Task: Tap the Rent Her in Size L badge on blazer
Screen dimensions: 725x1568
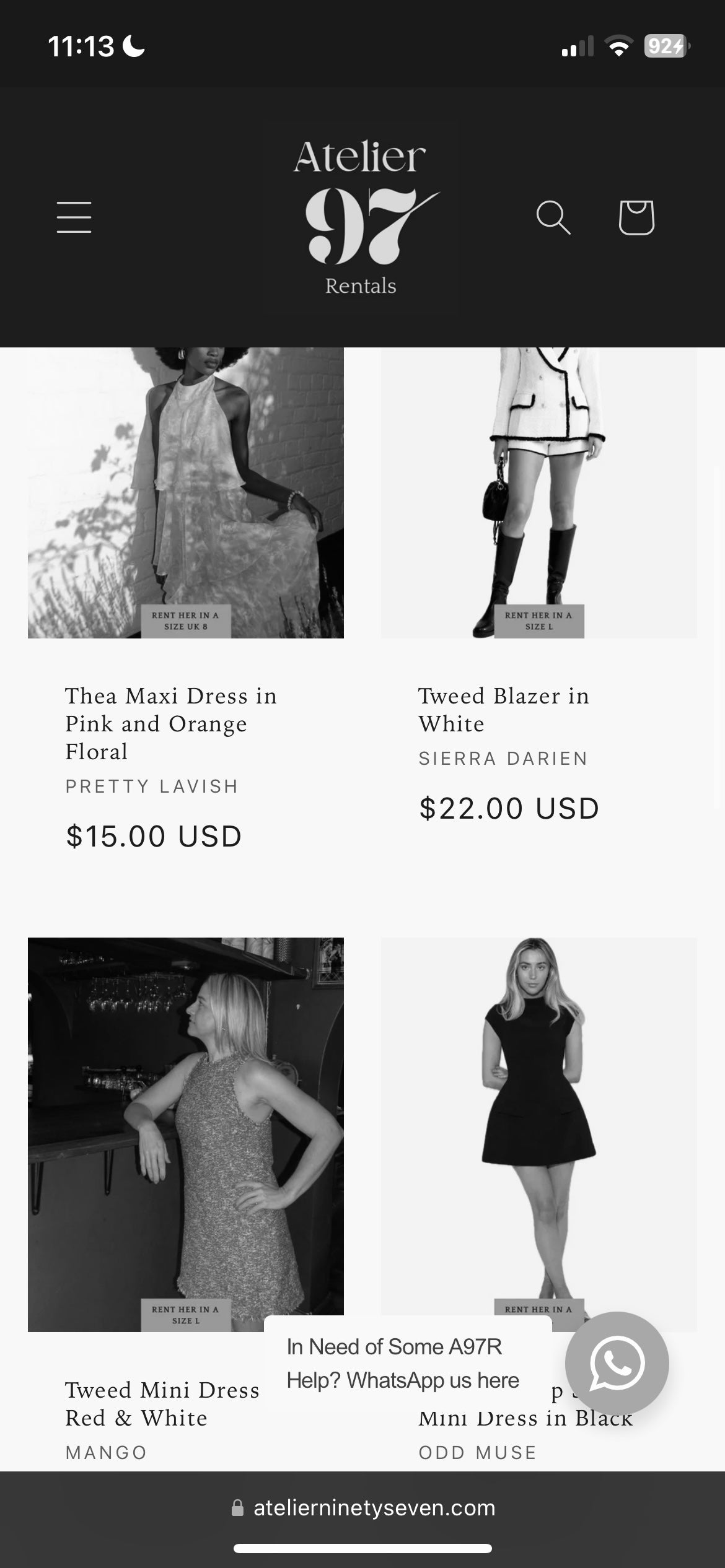Action: (x=539, y=621)
